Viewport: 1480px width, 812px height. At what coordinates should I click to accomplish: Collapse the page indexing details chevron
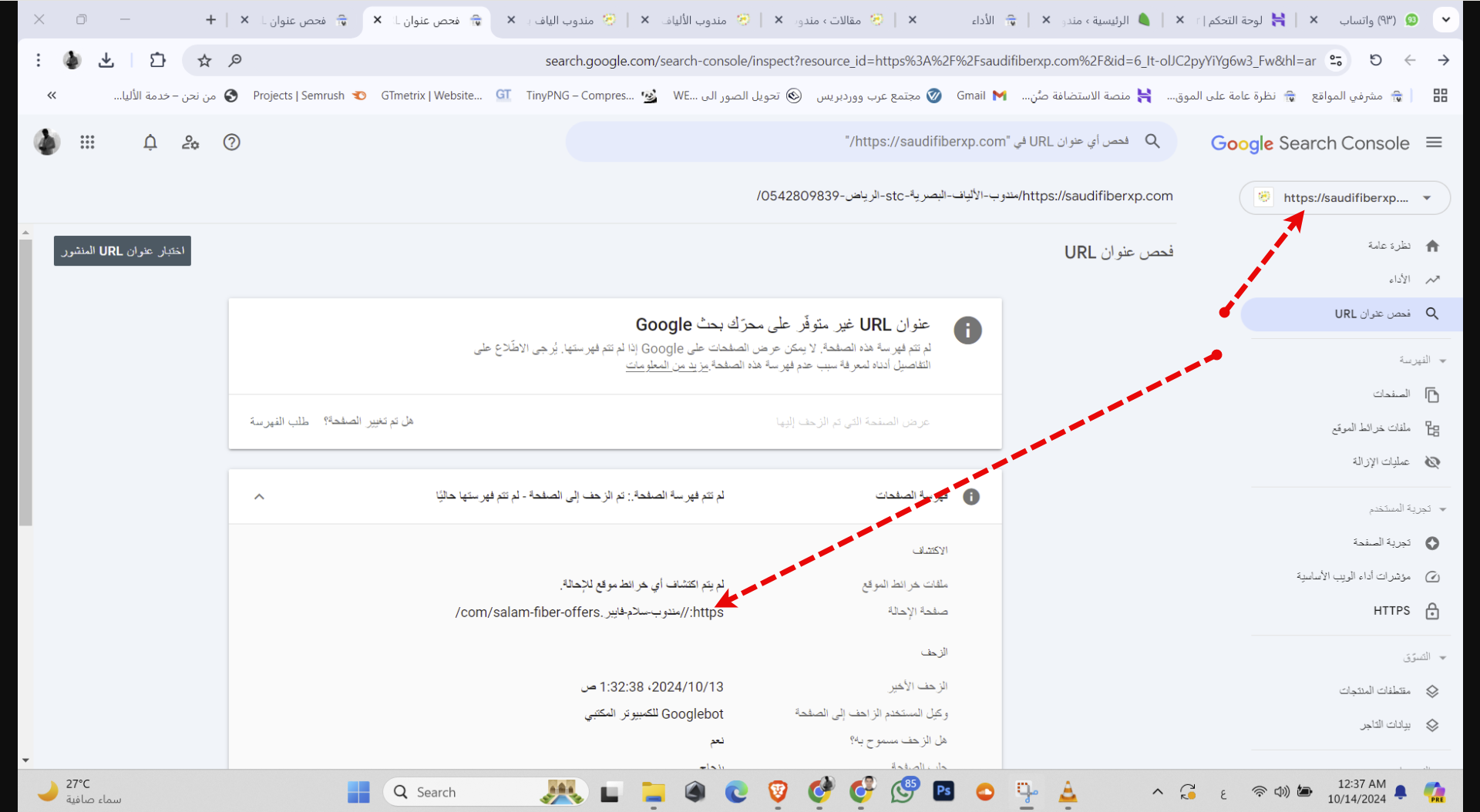click(x=259, y=497)
